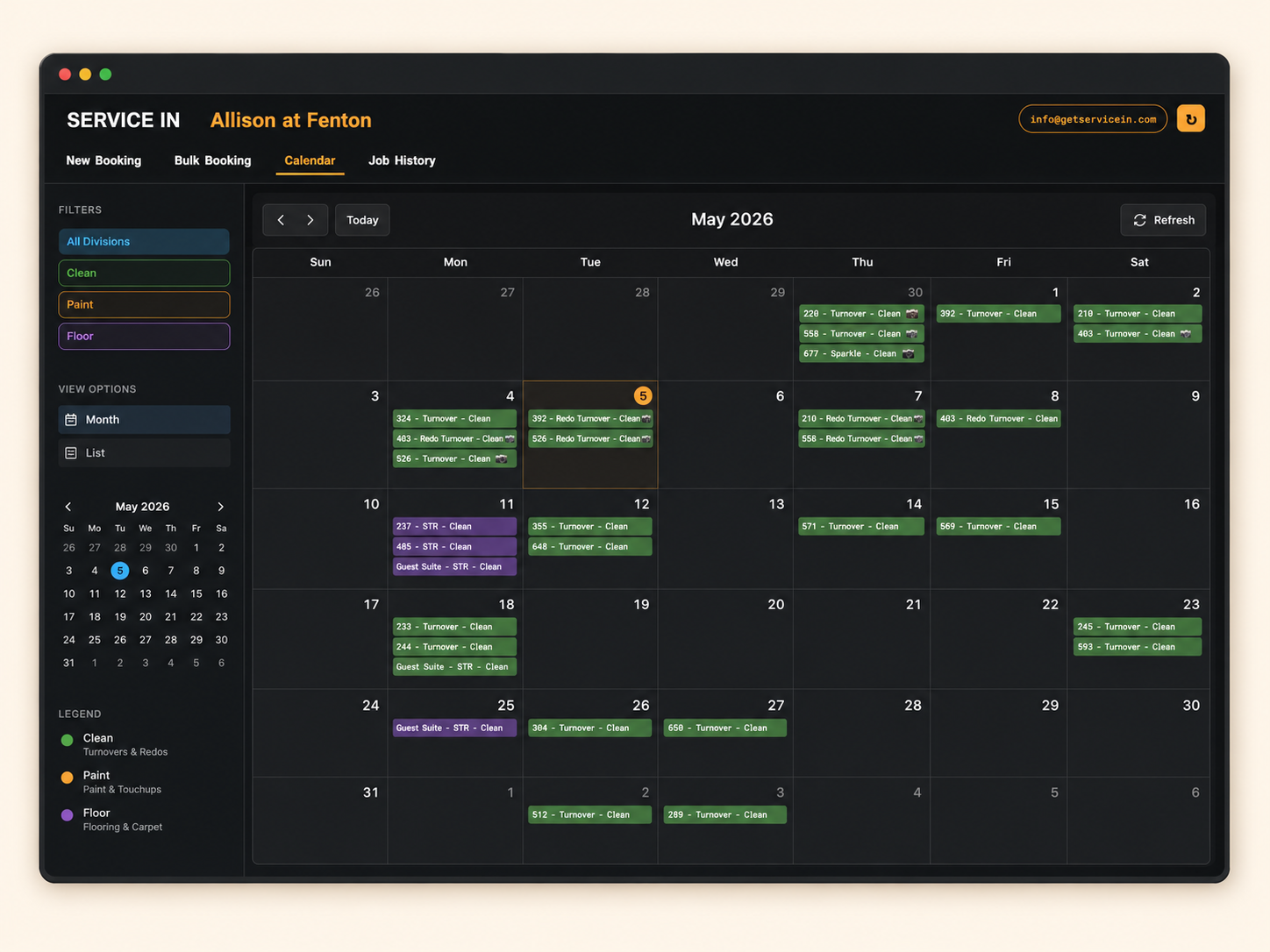Open 392 - Redo Turnover on May 5

590,419
